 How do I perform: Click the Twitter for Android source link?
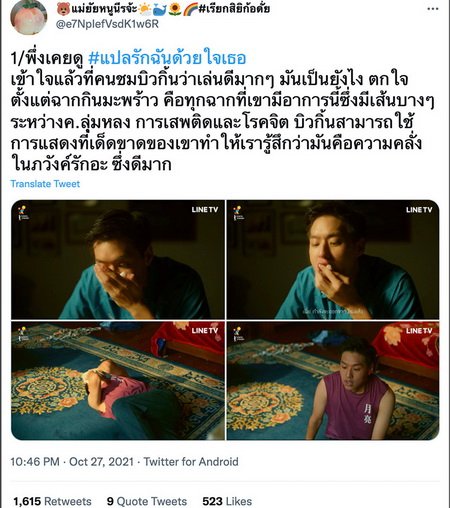click(191, 462)
